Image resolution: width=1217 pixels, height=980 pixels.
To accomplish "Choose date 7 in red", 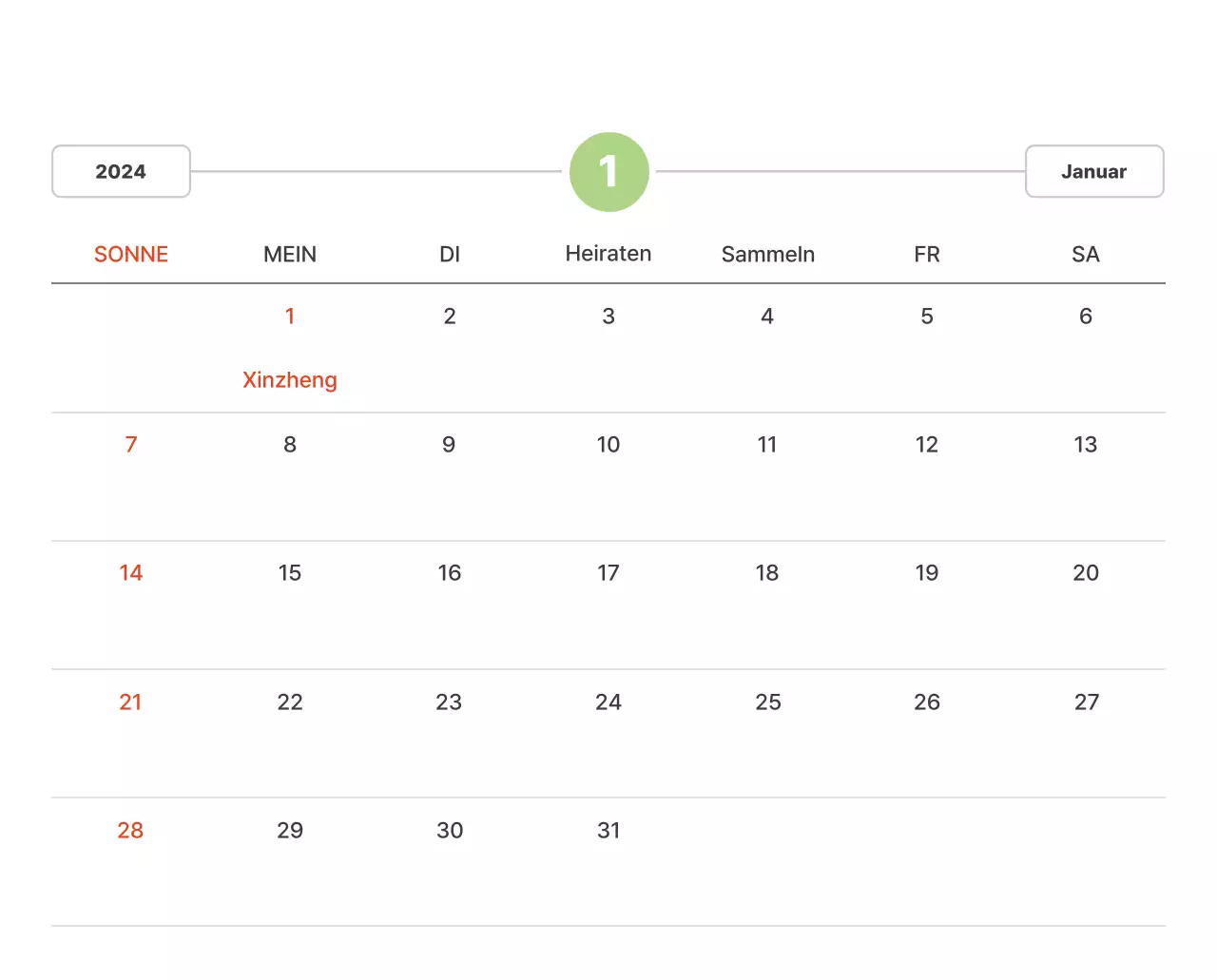I will 131,445.
